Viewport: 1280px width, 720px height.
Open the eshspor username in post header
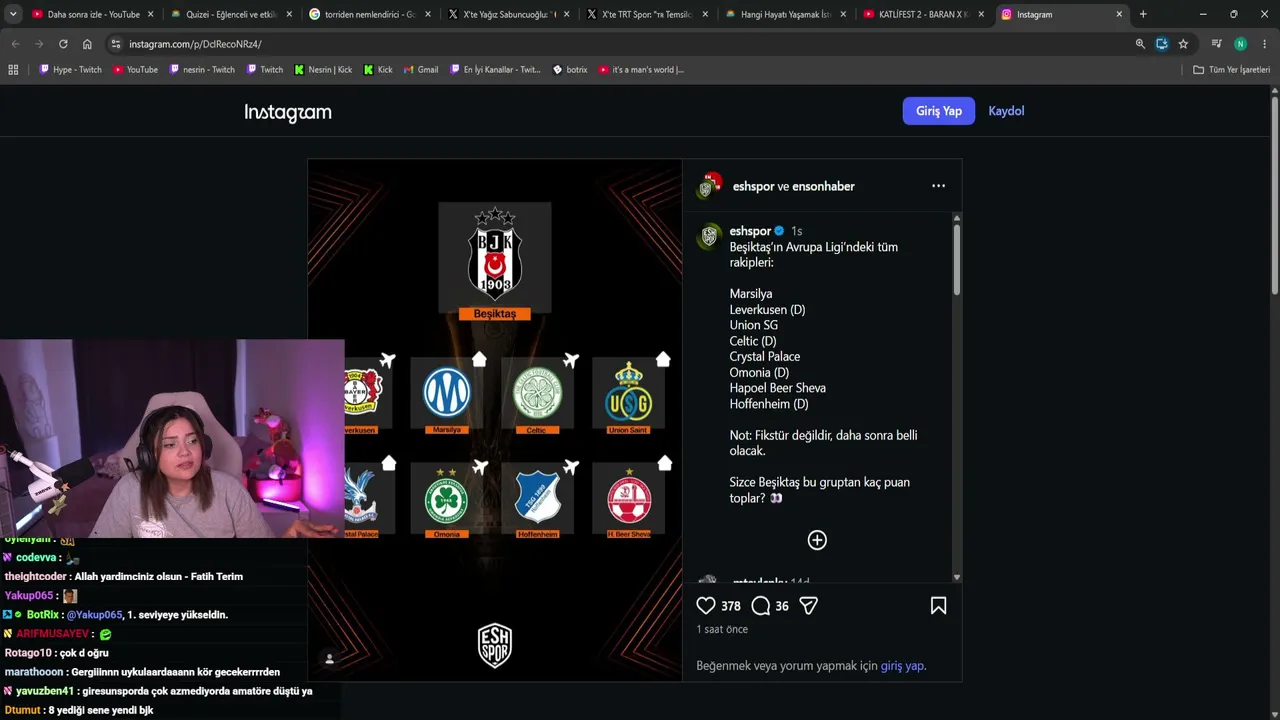pos(753,186)
